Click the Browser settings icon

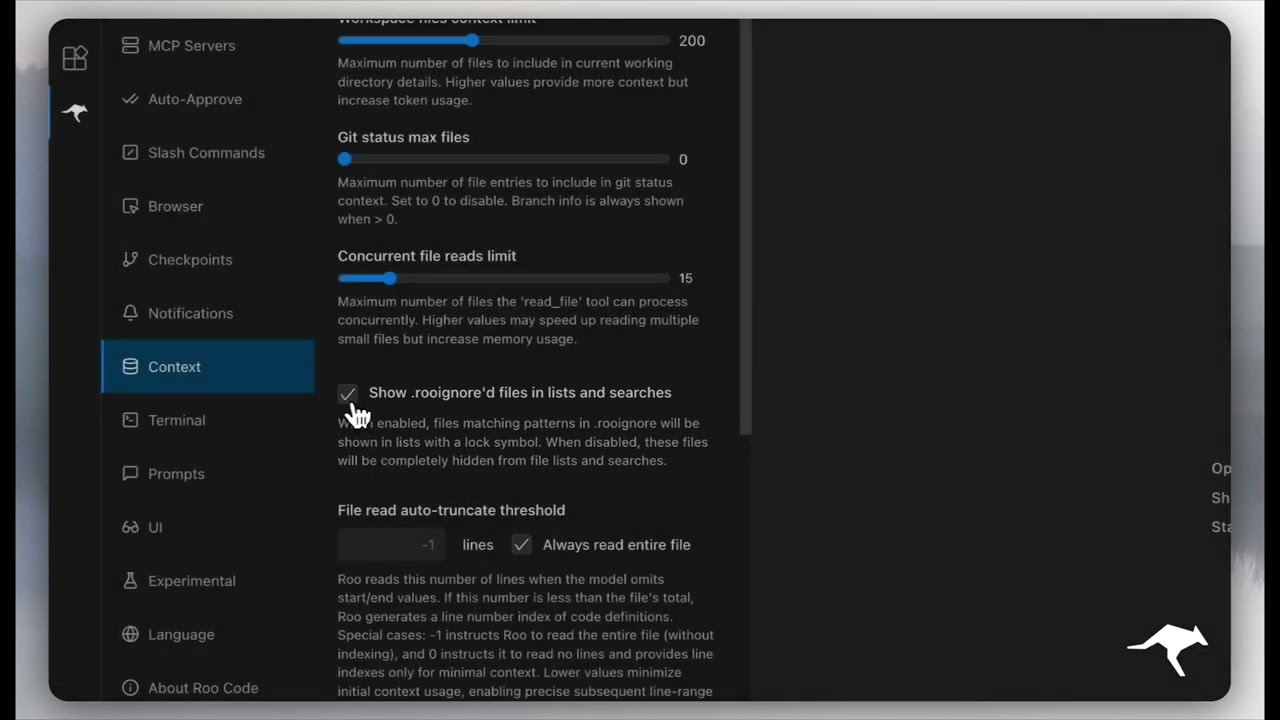(x=130, y=206)
